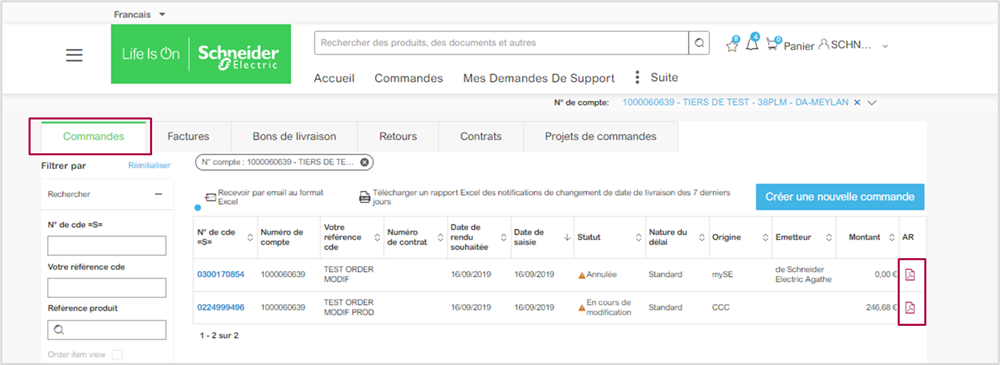
Task: Toggle the Order item view checkbox
Action: click(117, 355)
